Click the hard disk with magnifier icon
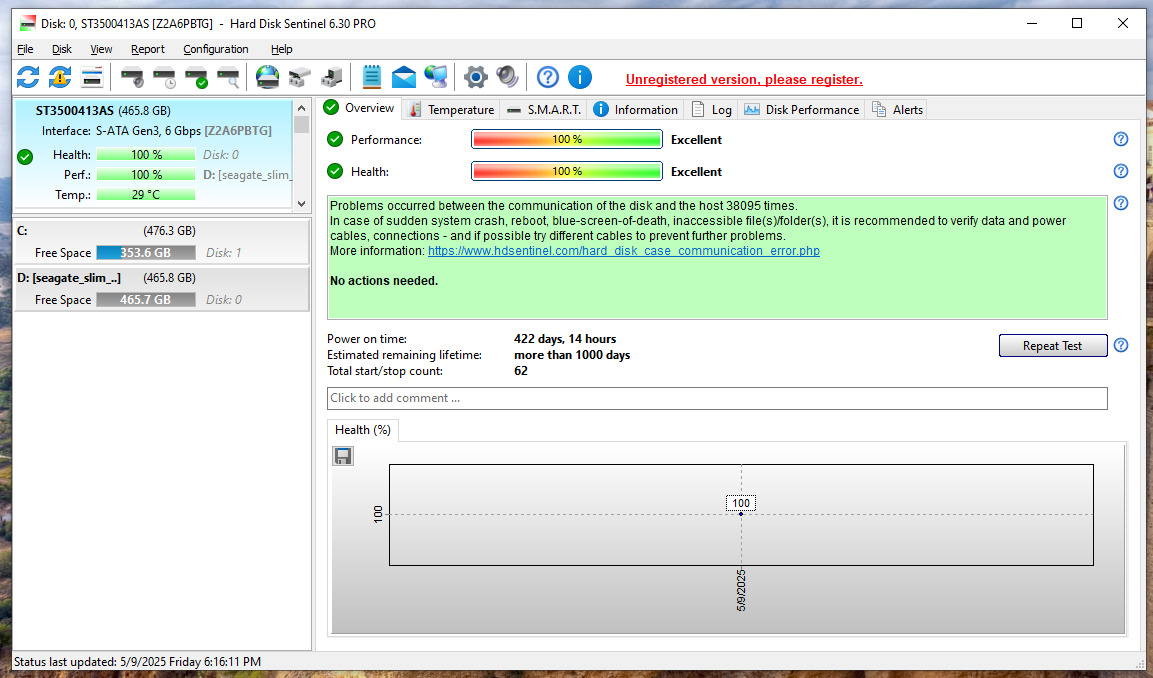This screenshot has height=678, width=1153. point(229,76)
